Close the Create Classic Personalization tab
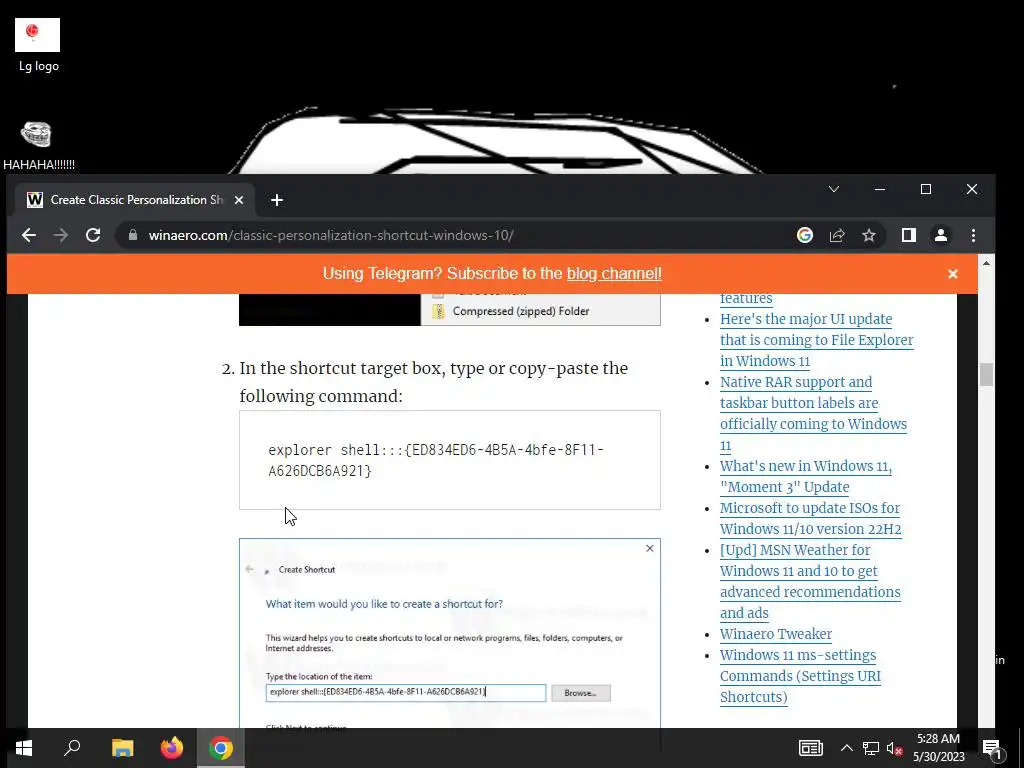This screenshot has height=768, width=1024. click(x=239, y=200)
